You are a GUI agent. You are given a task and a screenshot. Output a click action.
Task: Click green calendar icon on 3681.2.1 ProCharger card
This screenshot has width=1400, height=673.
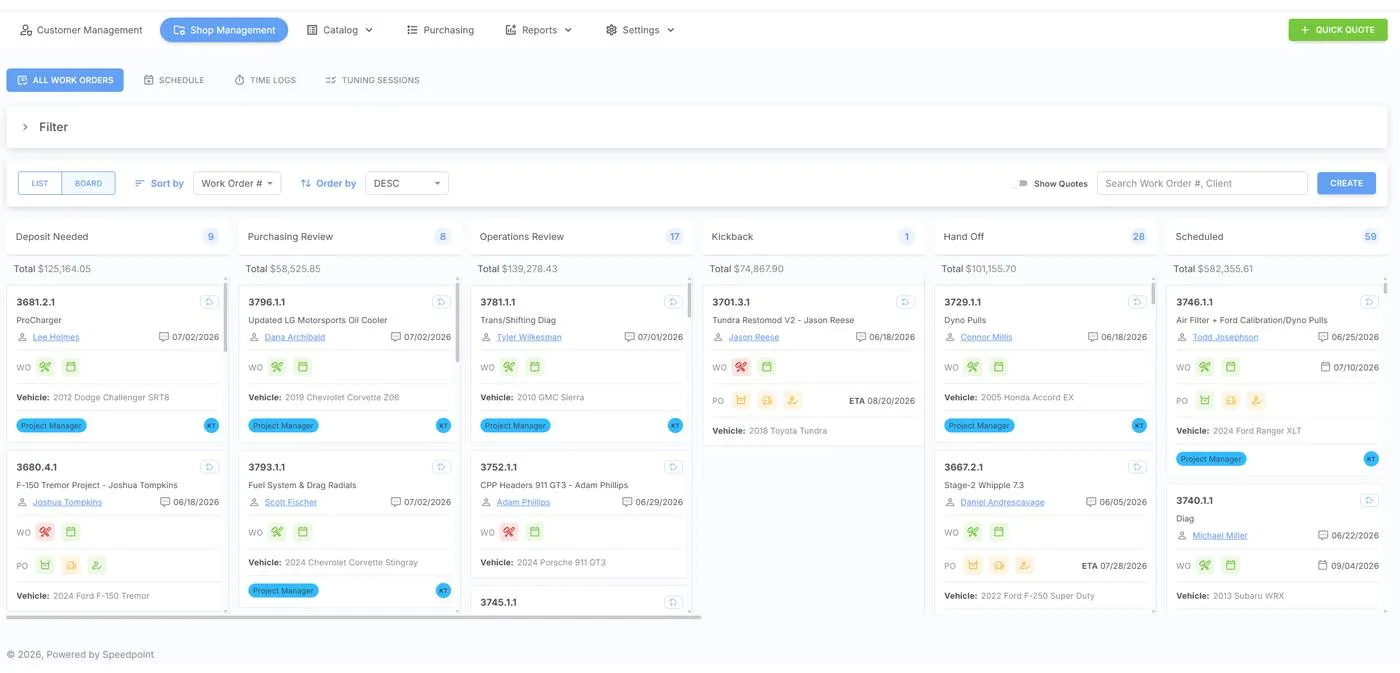click(71, 367)
